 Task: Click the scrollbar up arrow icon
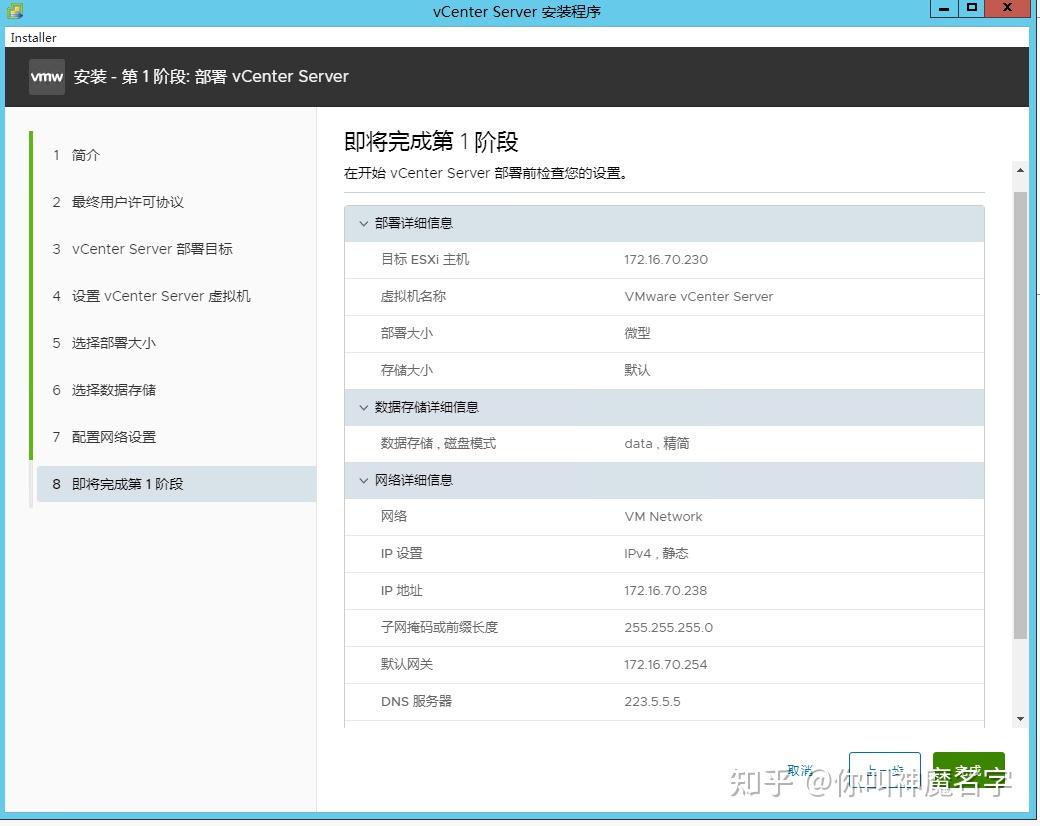pyautogui.click(x=1021, y=169)
